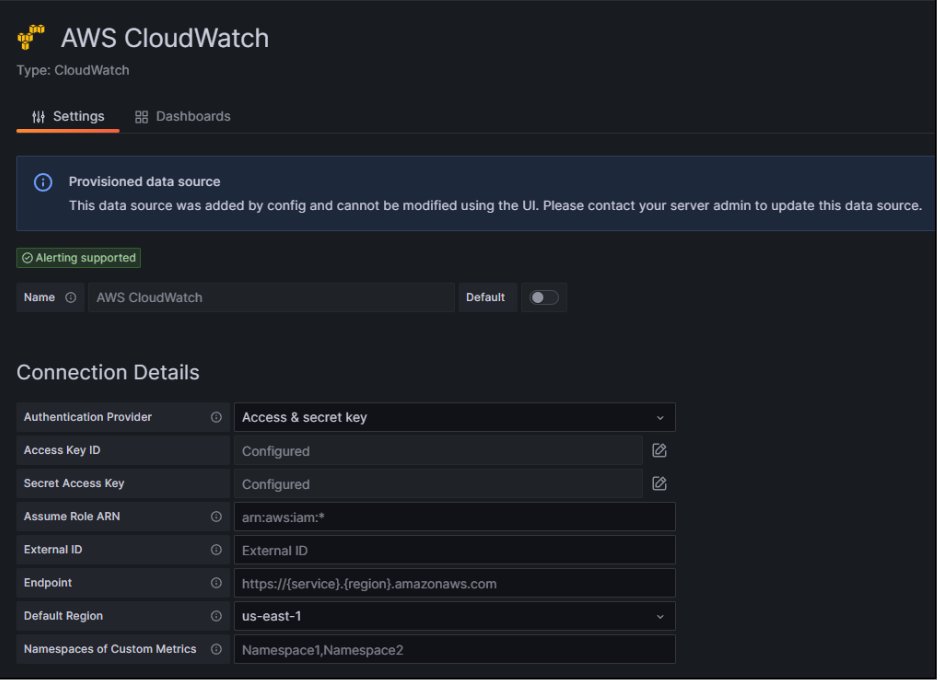Click the Assume Role ARN input field
Image resolution: width=940 pixels, height=683 pixels.
pos(455,517)
